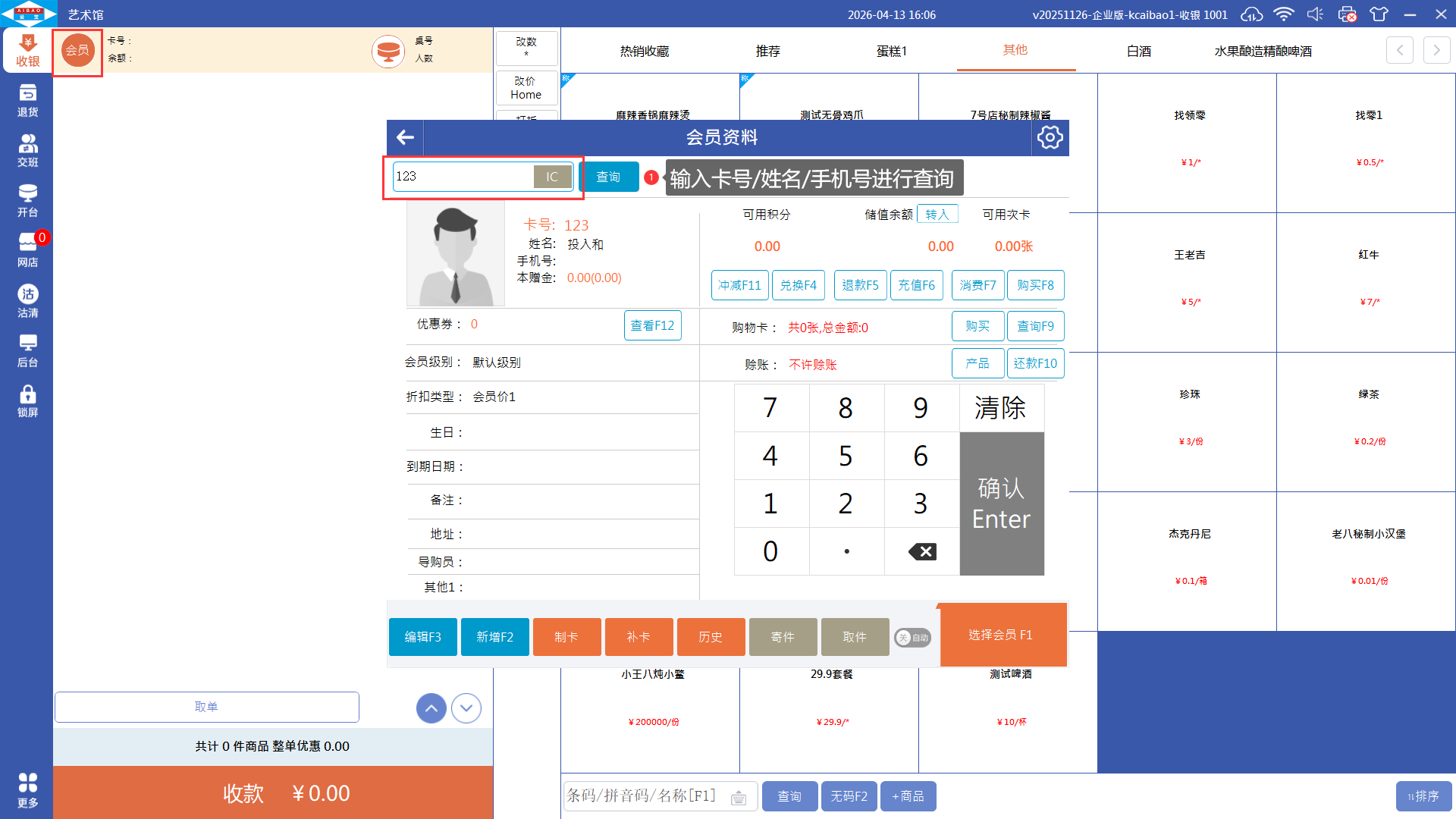Open the 退货 returns sidebar icon

[x=27, y=101]
